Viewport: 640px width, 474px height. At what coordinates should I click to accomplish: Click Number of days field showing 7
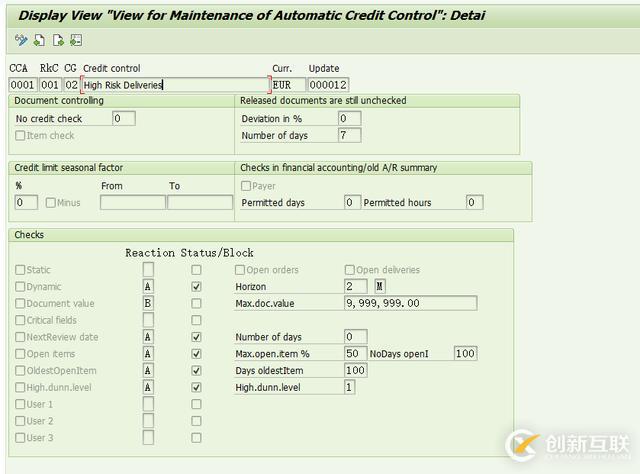tap(350, 135)
